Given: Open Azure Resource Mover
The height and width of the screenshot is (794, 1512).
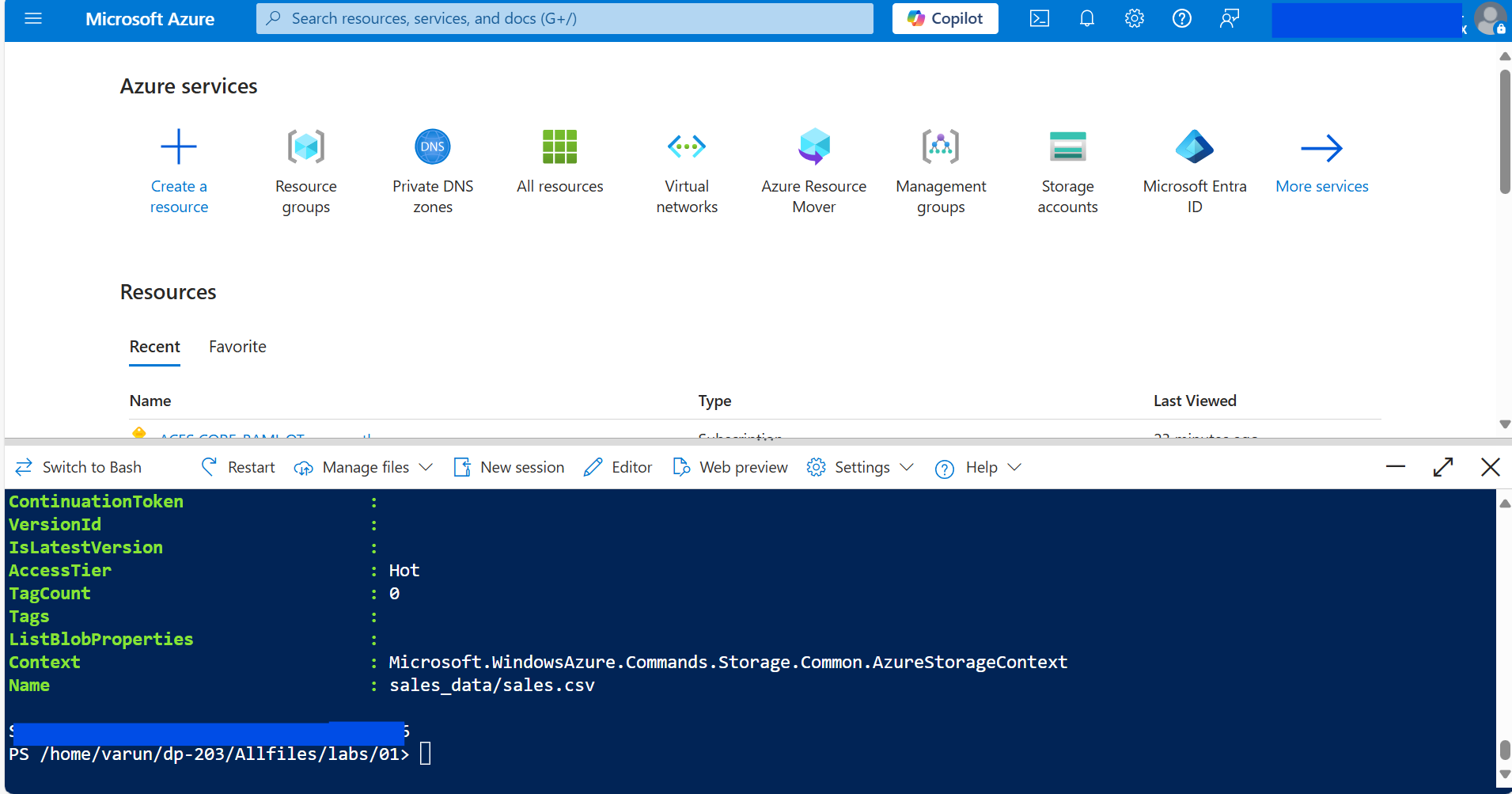Looking at the screenshot, I should [813, 170].
